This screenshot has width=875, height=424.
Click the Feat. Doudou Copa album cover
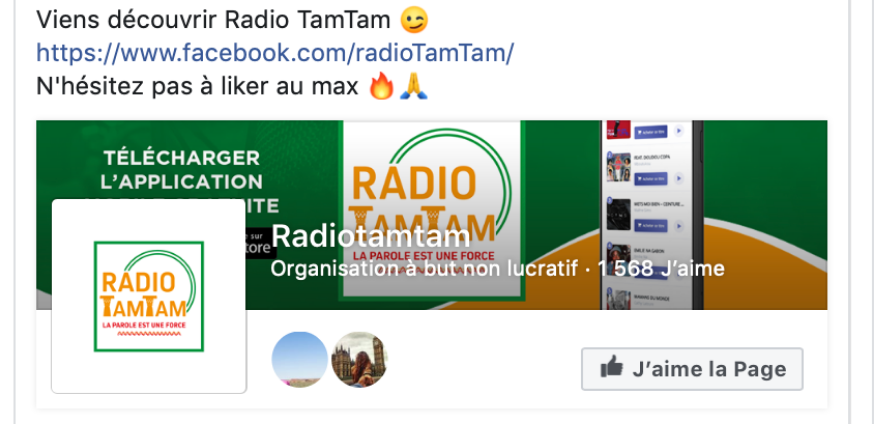618,167
